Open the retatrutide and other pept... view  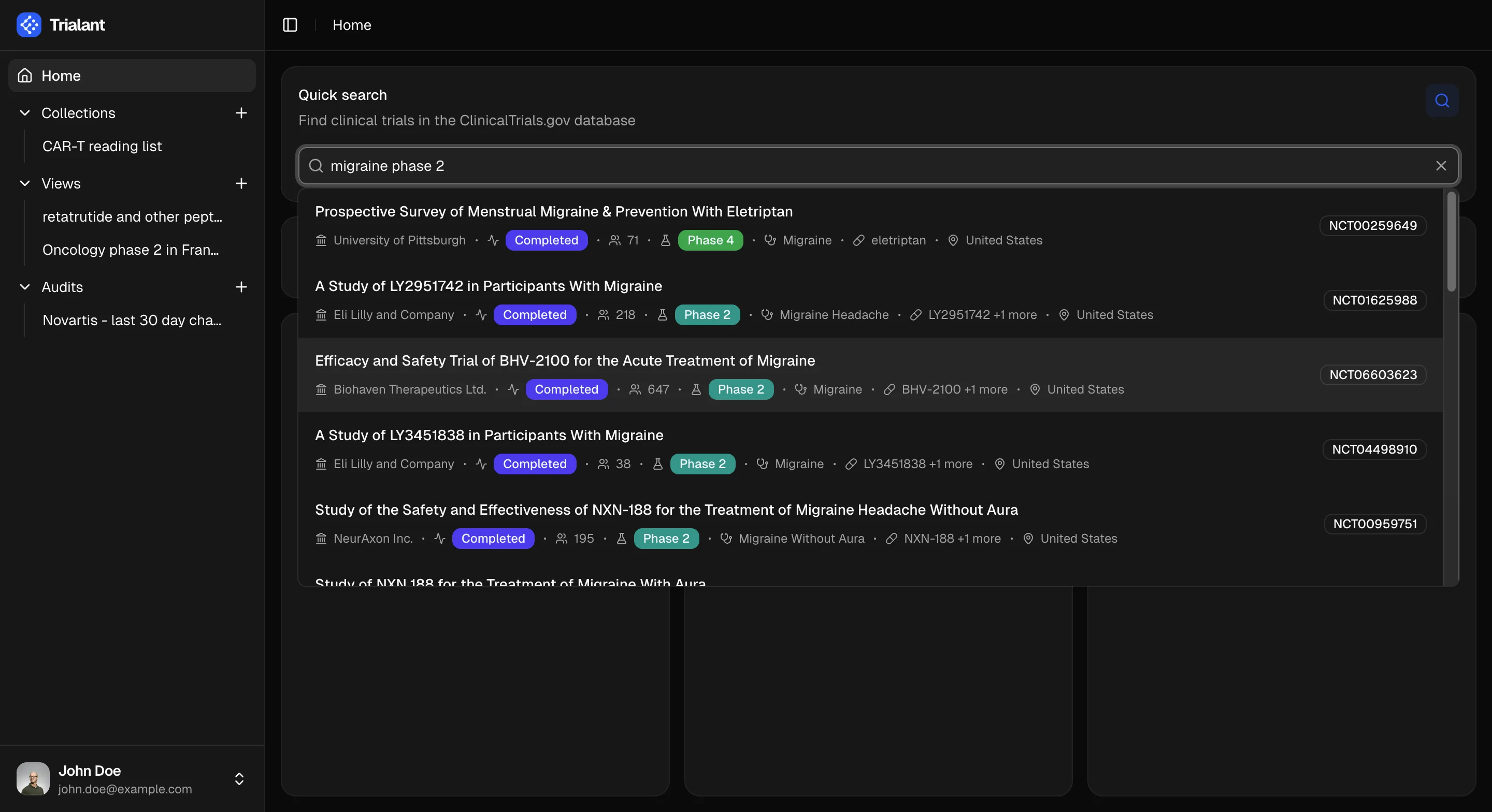(132, 216)
